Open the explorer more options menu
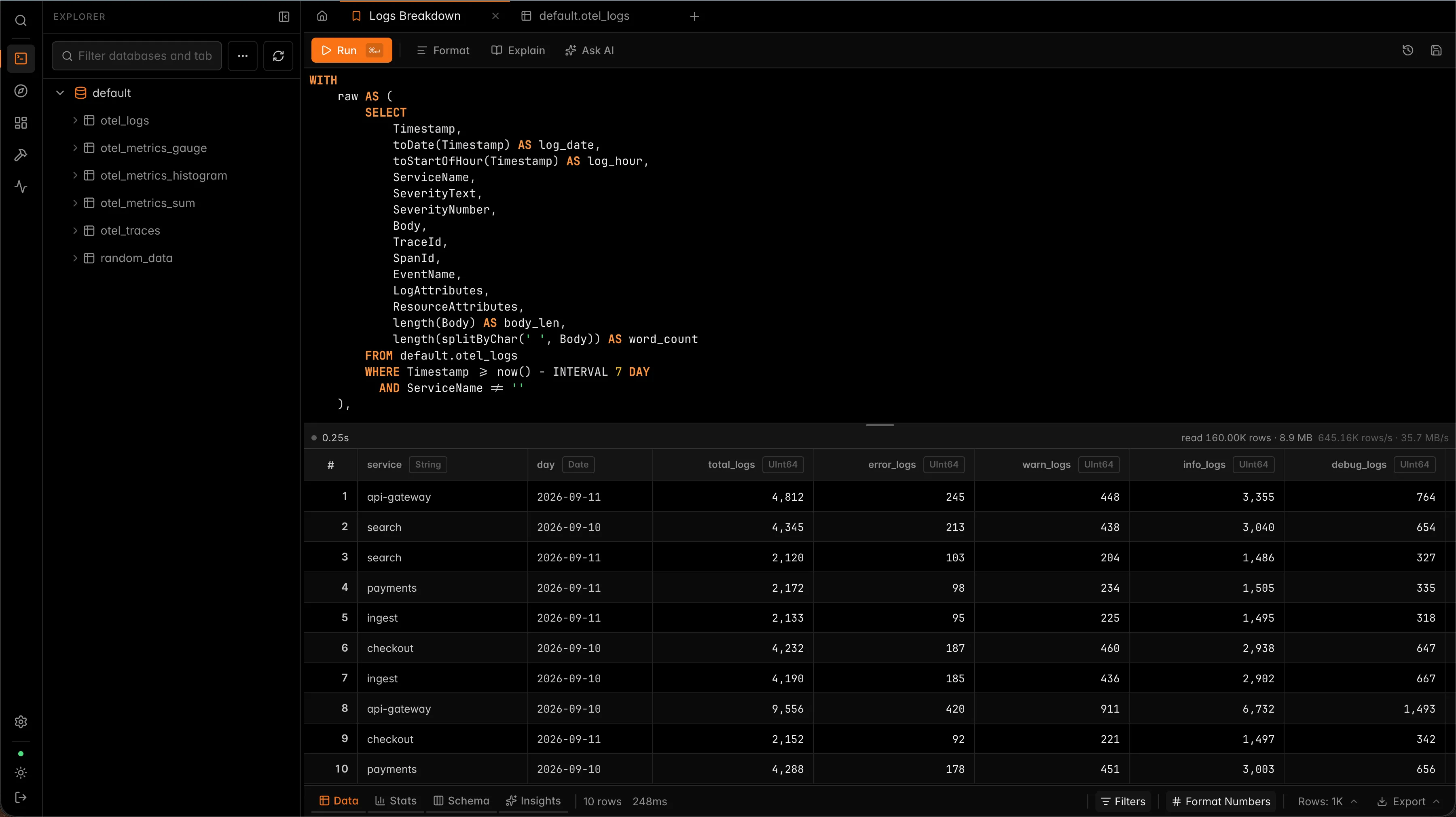The height and width of the screenshot is (817, 1456). (243, 56)
